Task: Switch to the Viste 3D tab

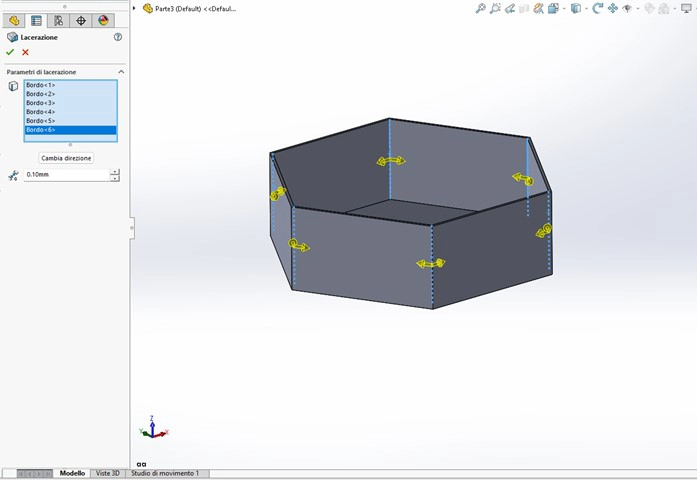Action: [x=107, y=473]
